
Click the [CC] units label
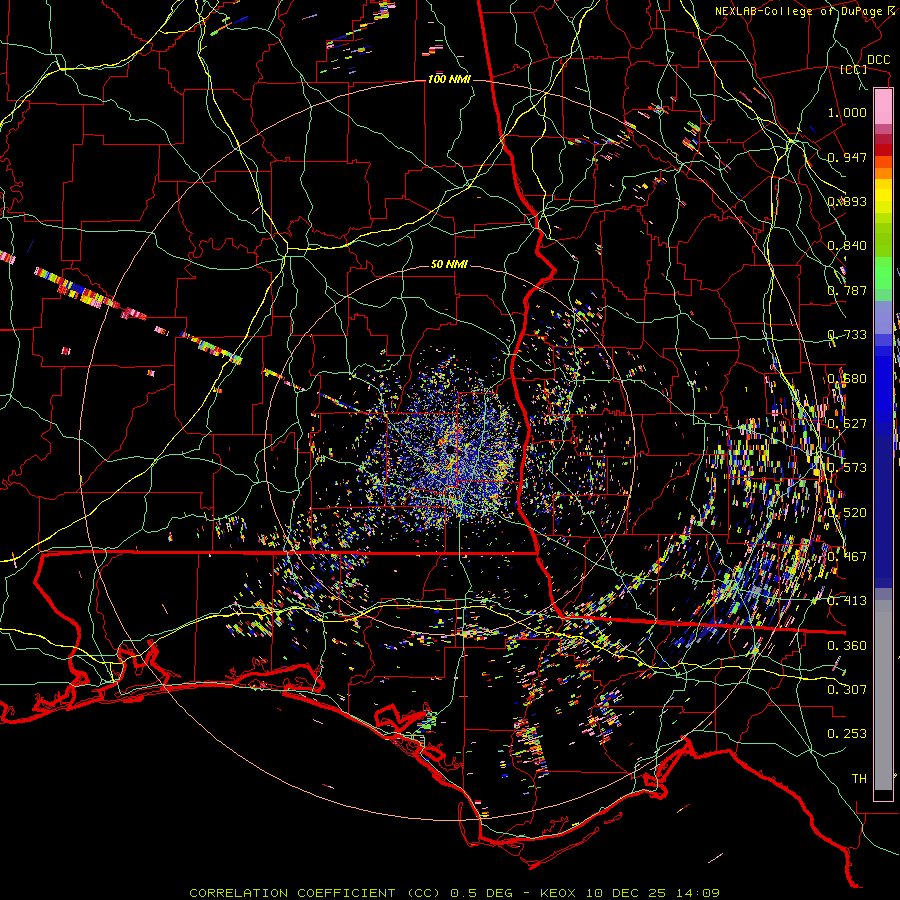pos(854,69)
